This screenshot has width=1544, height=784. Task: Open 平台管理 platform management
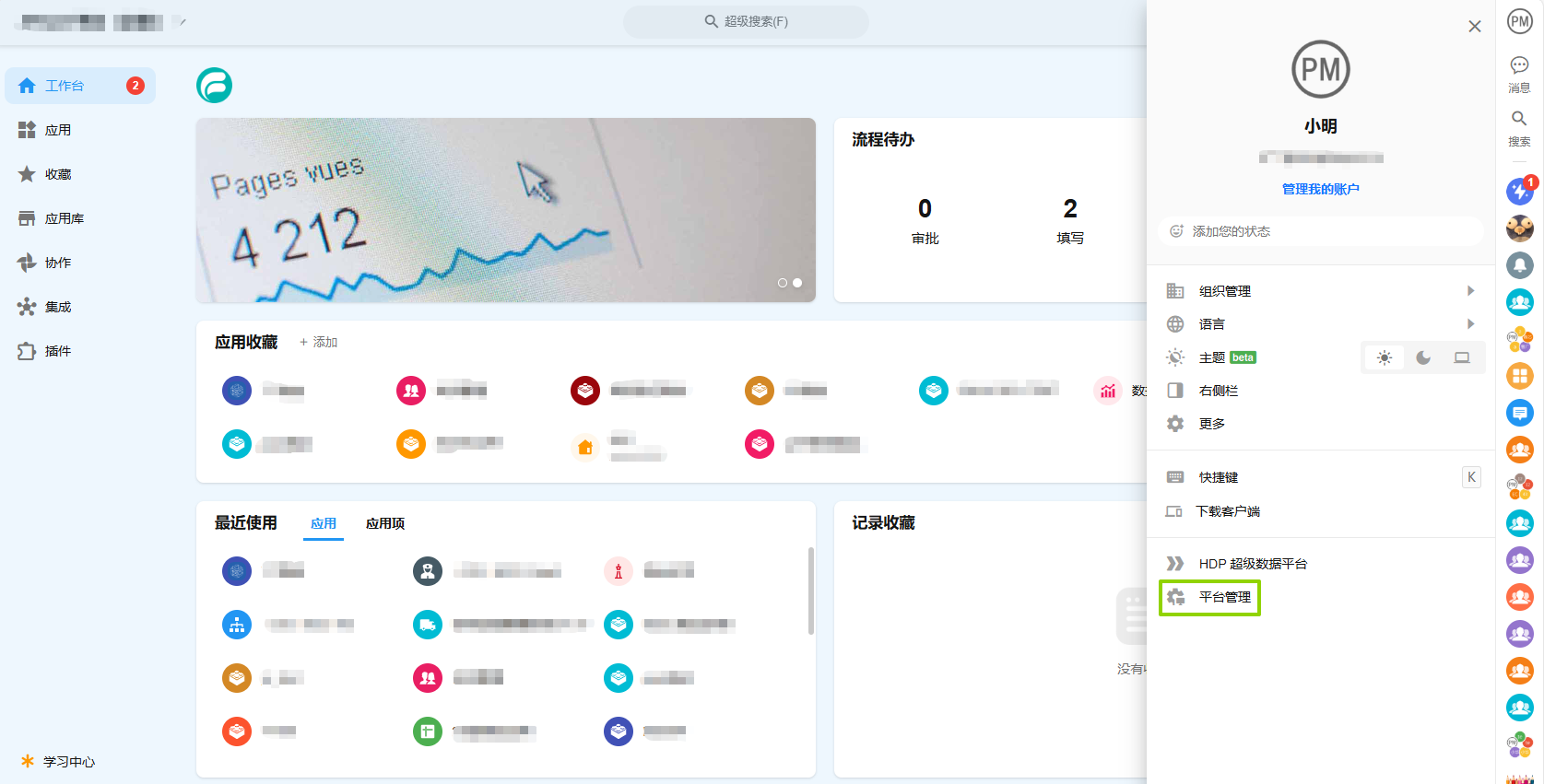pos(1209,597)
